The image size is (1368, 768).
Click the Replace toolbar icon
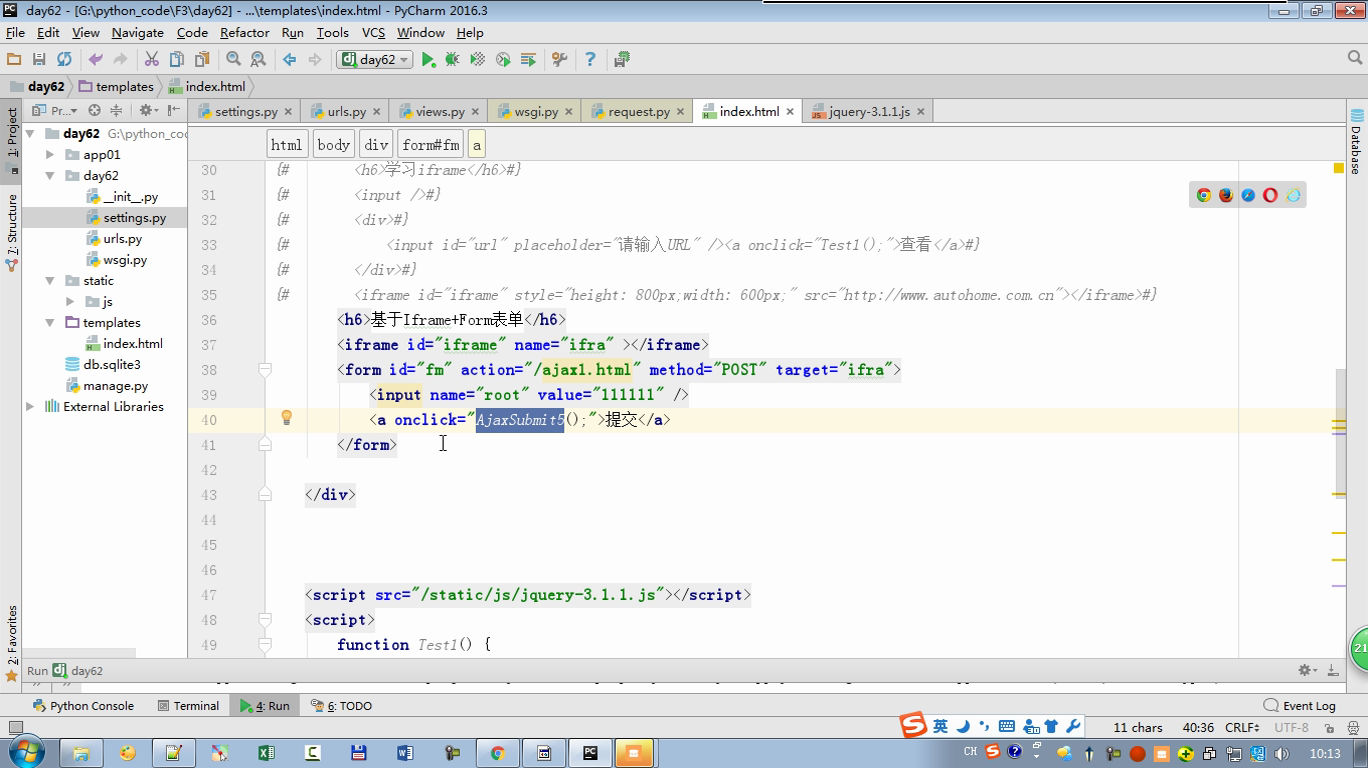coord(258,60)
